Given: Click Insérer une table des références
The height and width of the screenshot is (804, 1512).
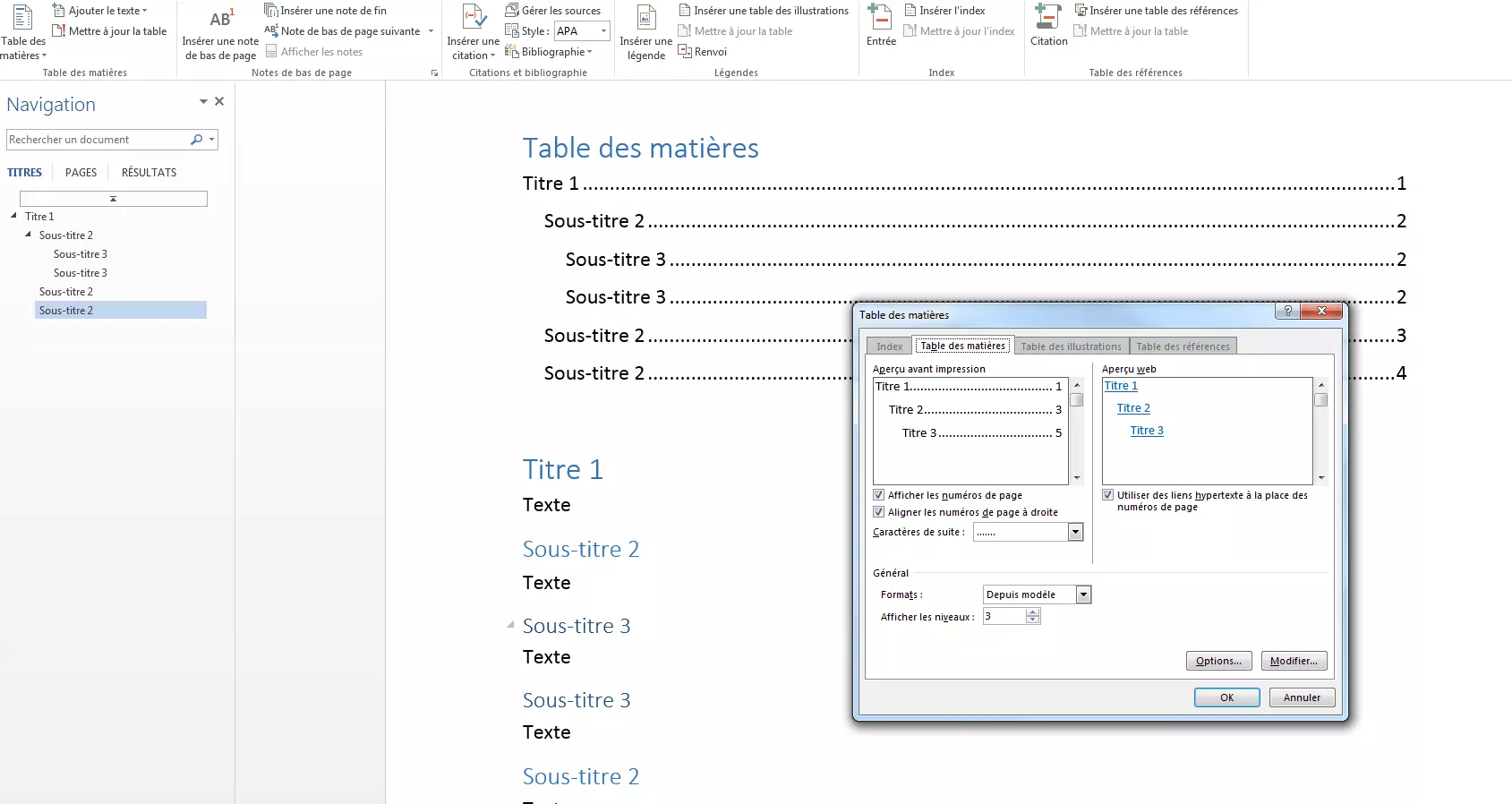Looking at the screenshot, I should pyautogui.click(x=1156, y=11).
